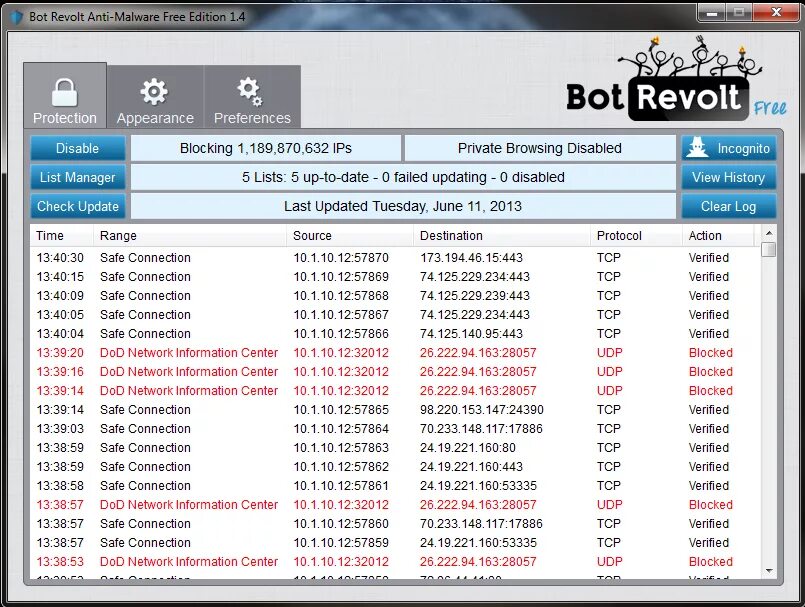This screenshot has width=805, height=607.
Task: Click TCP protocol in 13:38:58 row
Action: tap(608, 486)
